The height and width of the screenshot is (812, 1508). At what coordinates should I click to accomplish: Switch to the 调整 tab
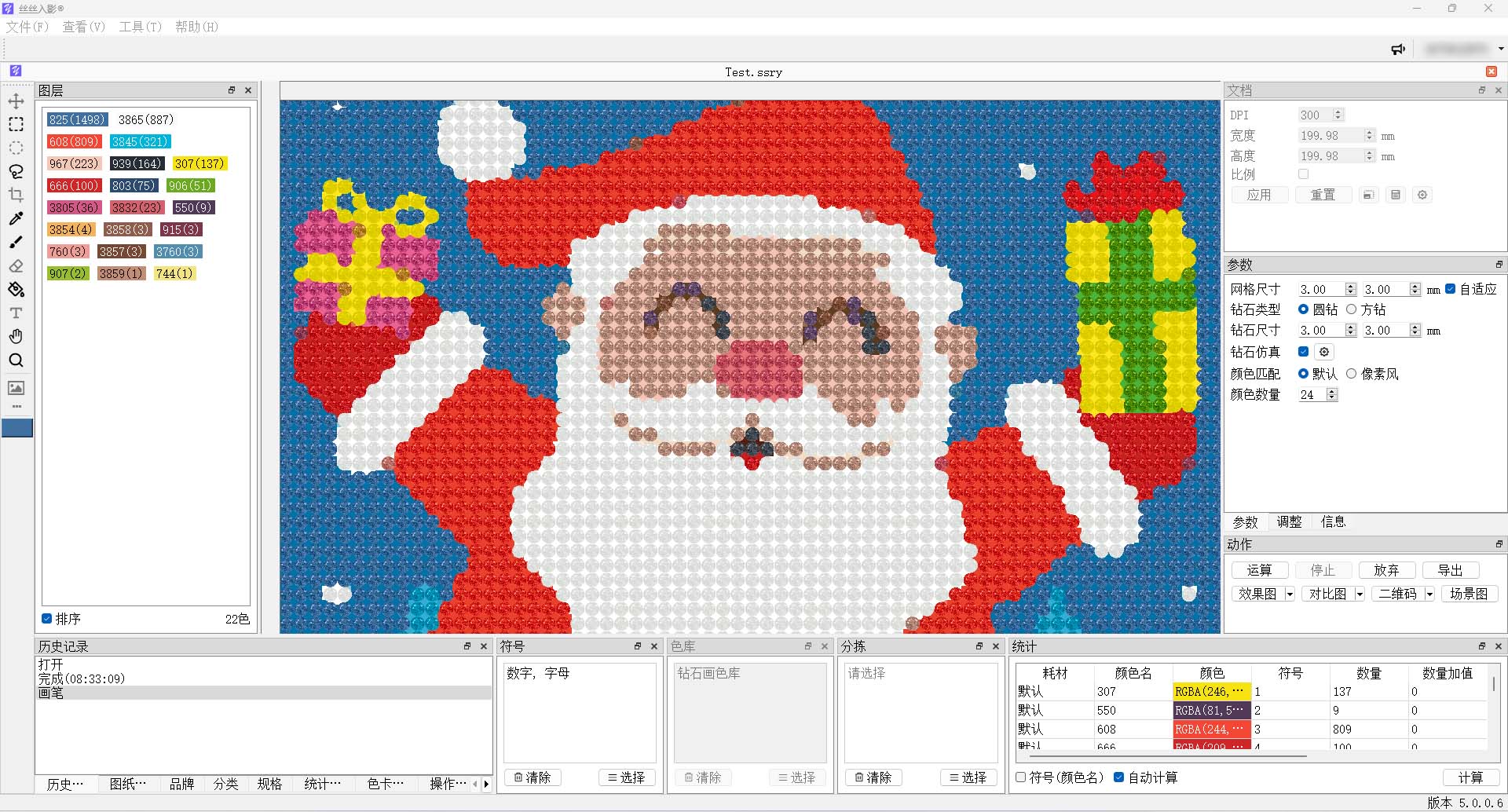click(1289, 522)
